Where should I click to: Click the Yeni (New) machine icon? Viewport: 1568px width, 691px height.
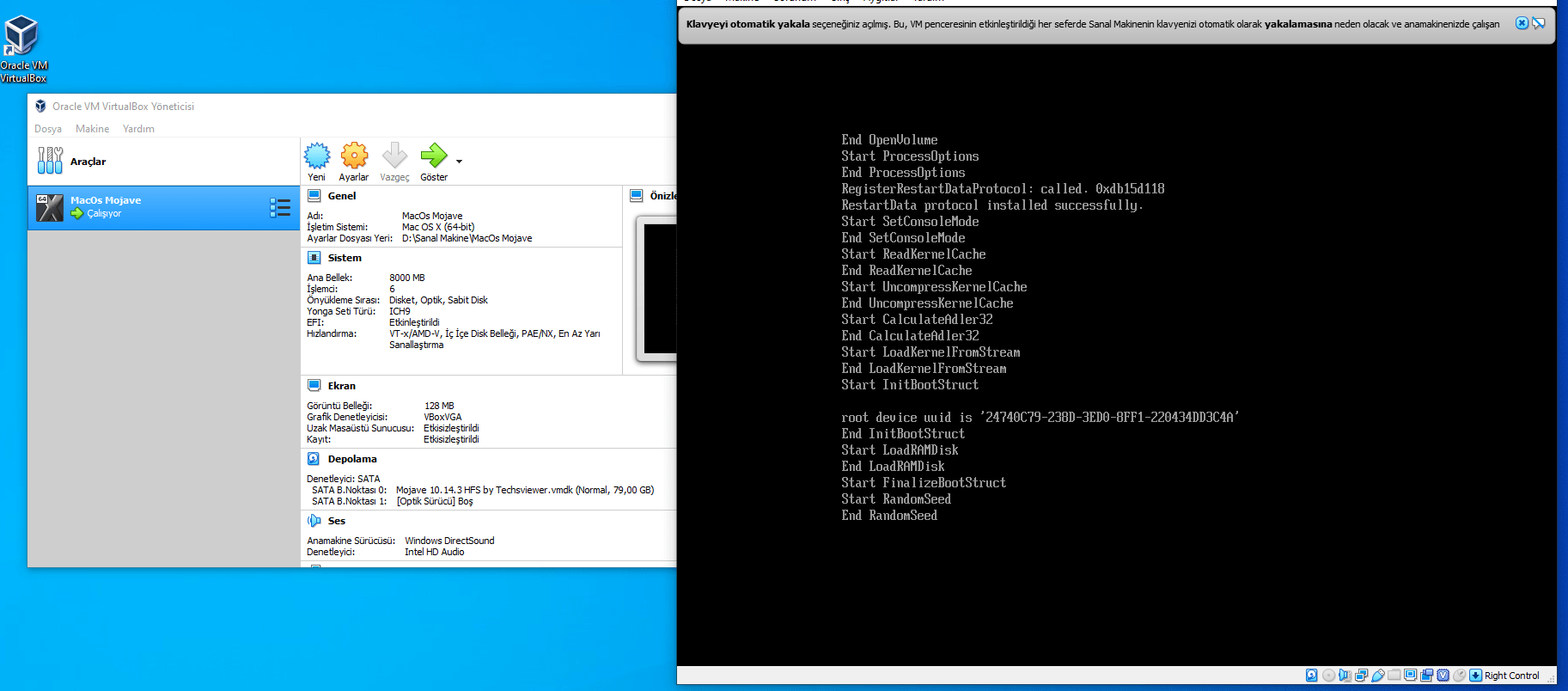[317, 156]
